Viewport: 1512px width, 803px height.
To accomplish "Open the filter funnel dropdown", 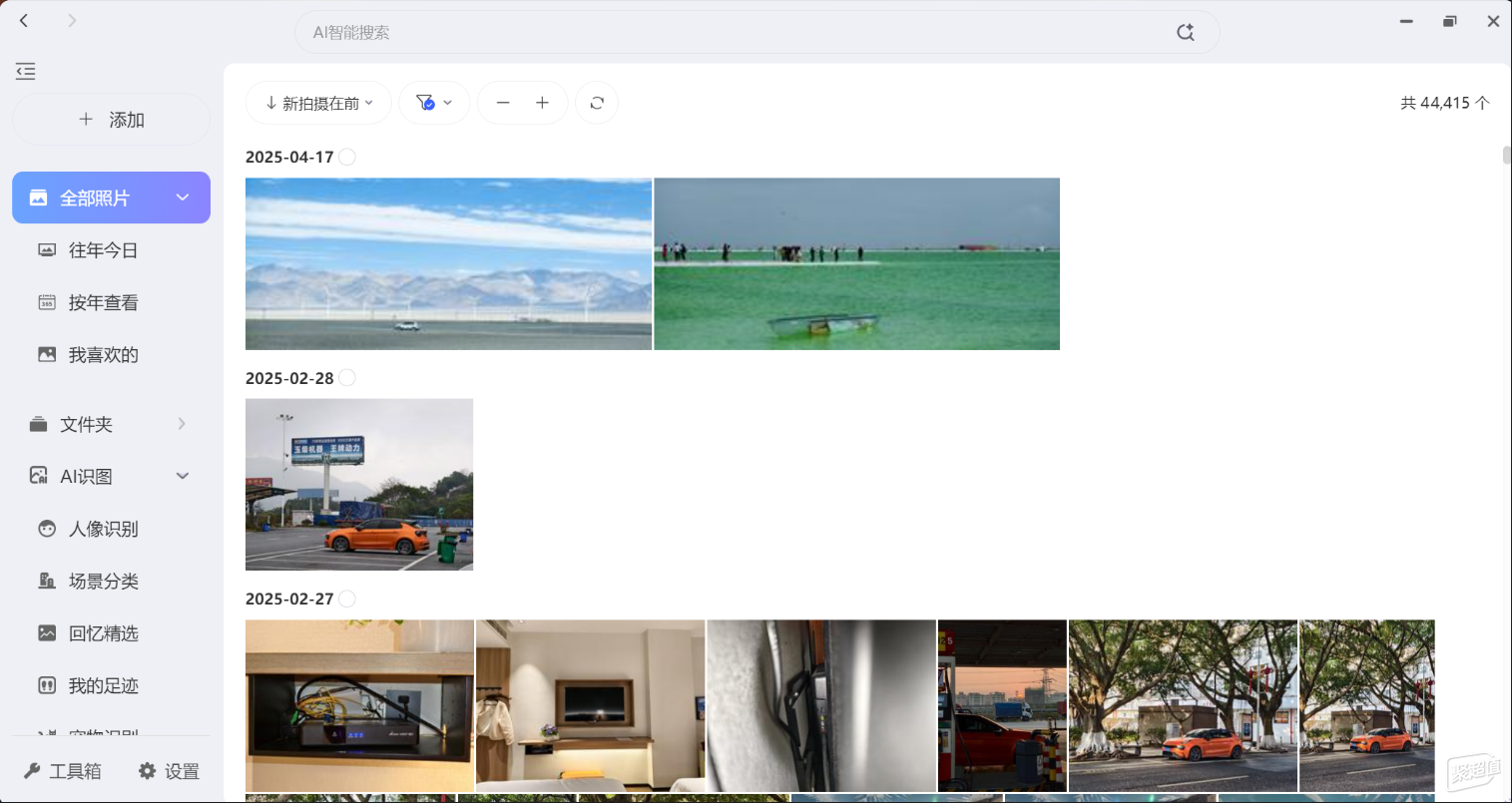I will tap(434, 103).
